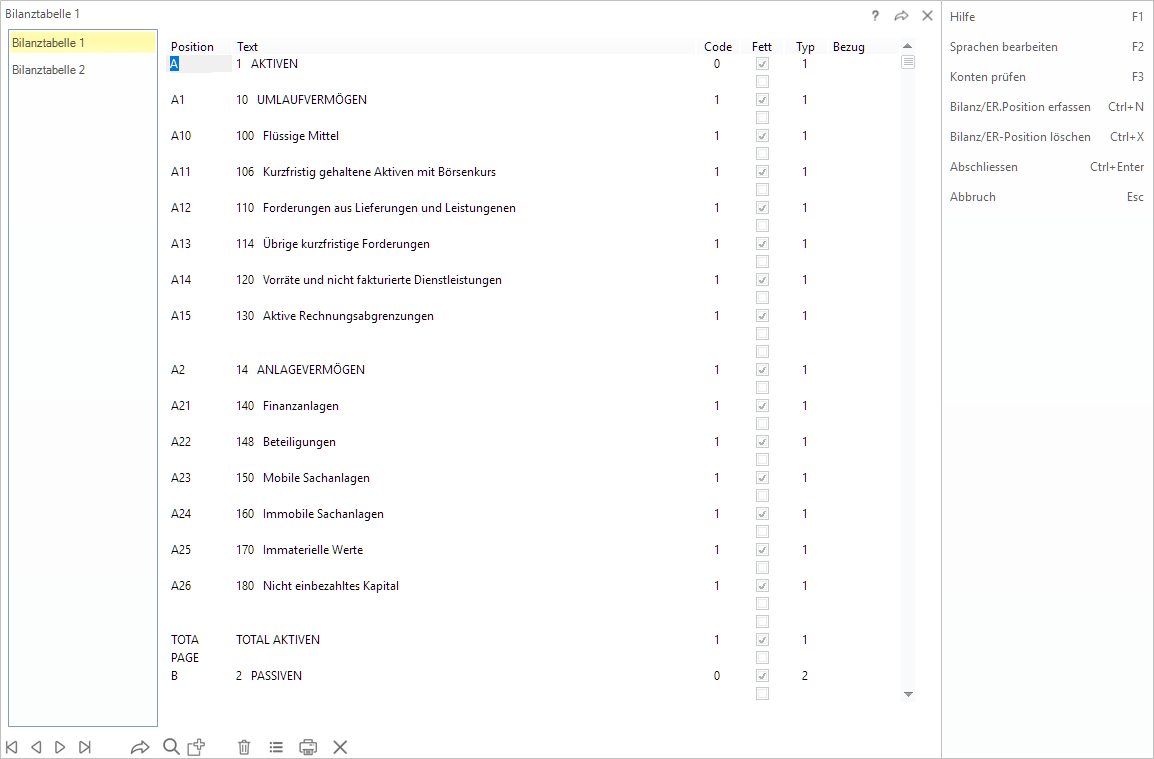Jump to the first record arrow
Viewport: 1154px width, 759px height.
(x=12, y=747)
